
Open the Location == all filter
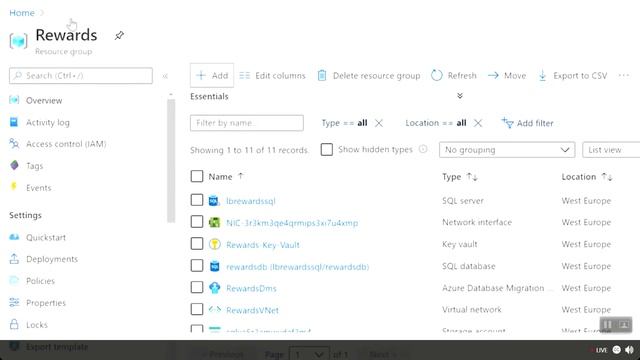point(436,123)
